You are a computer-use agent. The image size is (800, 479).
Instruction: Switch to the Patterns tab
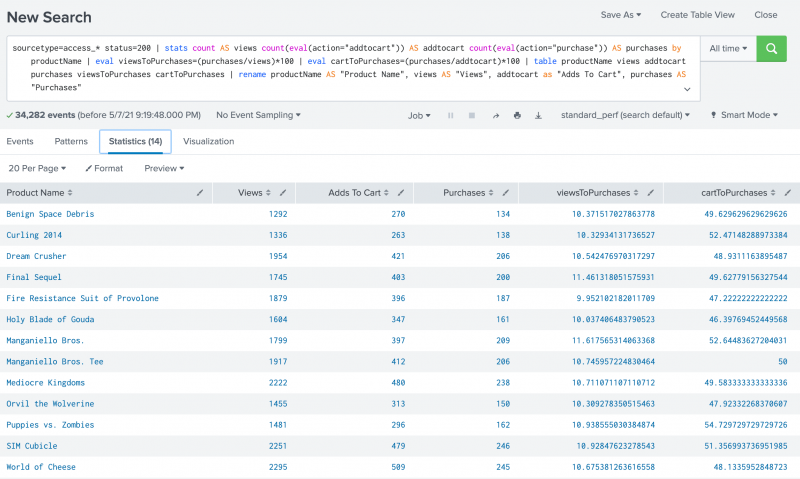[71, 141]
